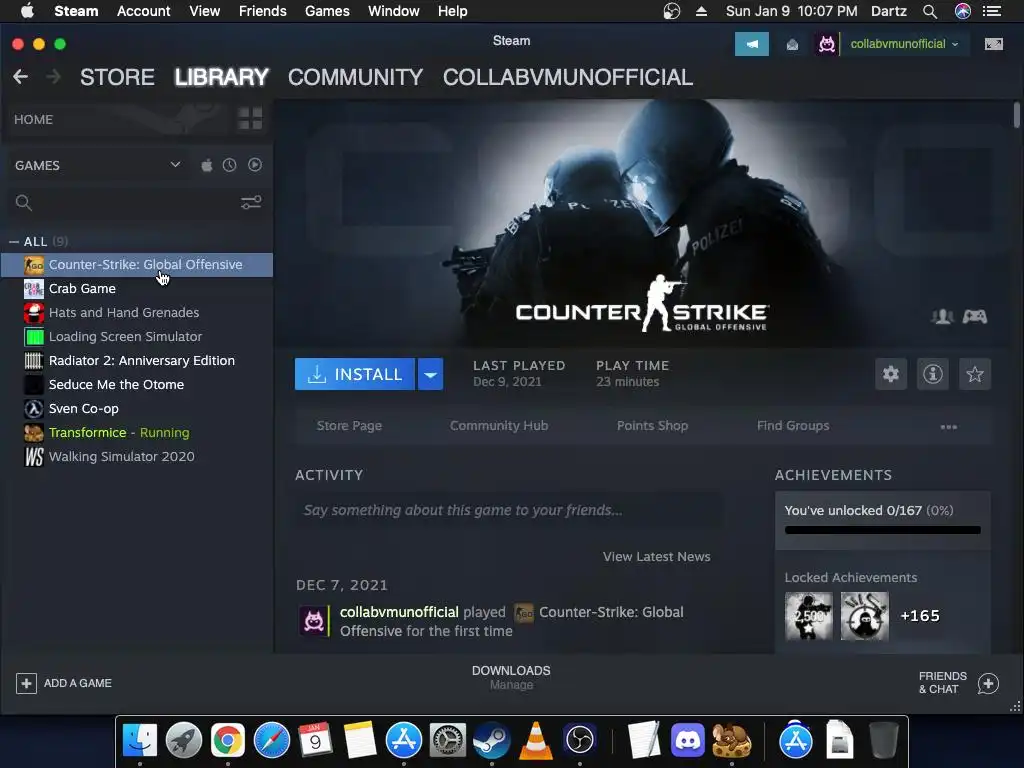1024x768 pixels.
Task: Open the COLLABVMUNOFFICIAL profile tab
Action: pos(568,77)
